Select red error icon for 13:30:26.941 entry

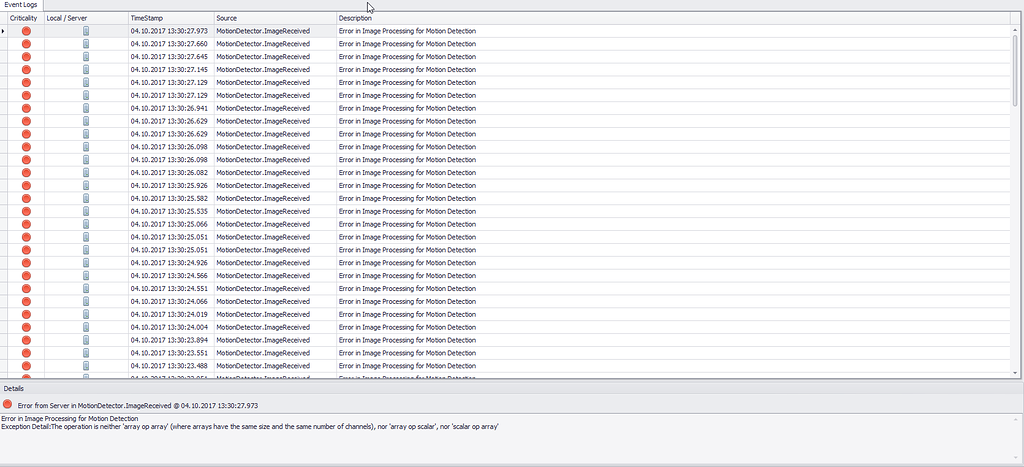[x=26, y=108]
